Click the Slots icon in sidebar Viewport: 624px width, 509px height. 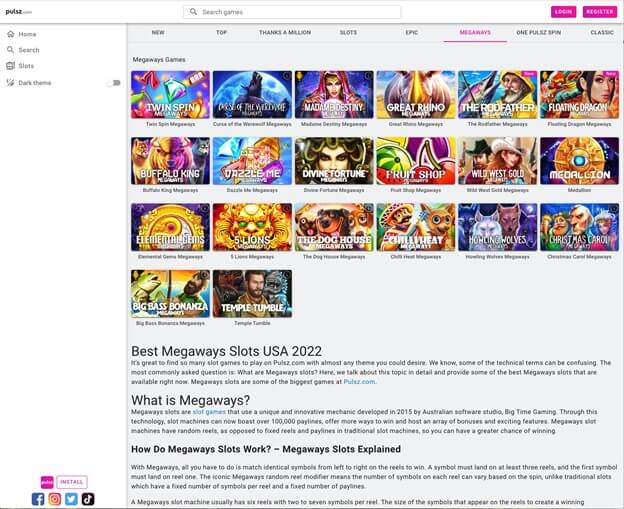[11, 66]
